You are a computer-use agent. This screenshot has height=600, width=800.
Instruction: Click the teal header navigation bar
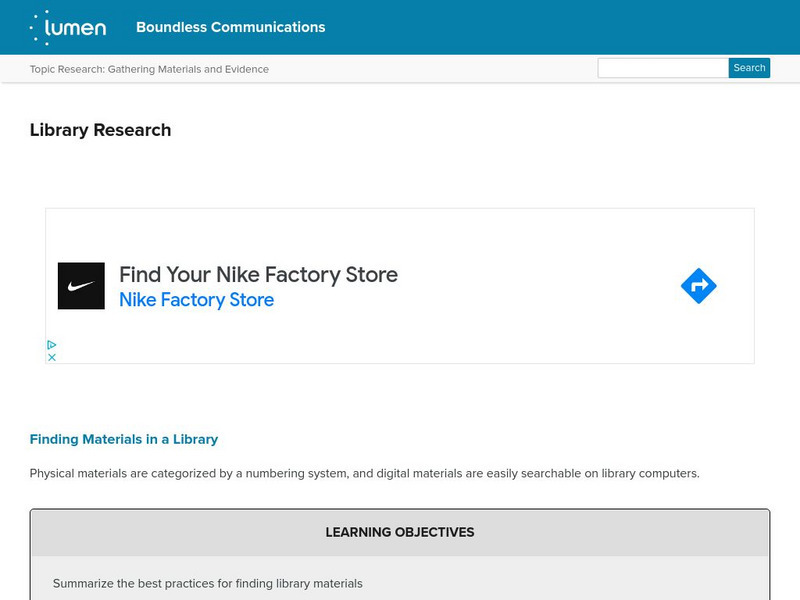pos(500,27)
